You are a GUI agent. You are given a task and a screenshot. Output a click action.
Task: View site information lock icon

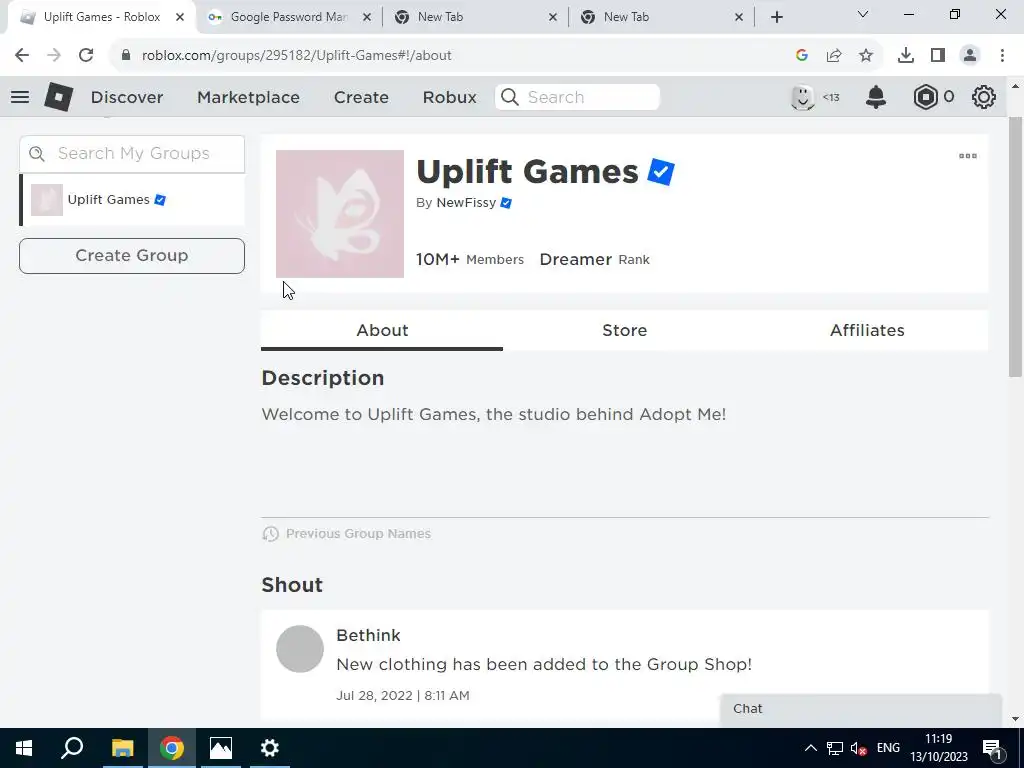click(x=126, y=56)
